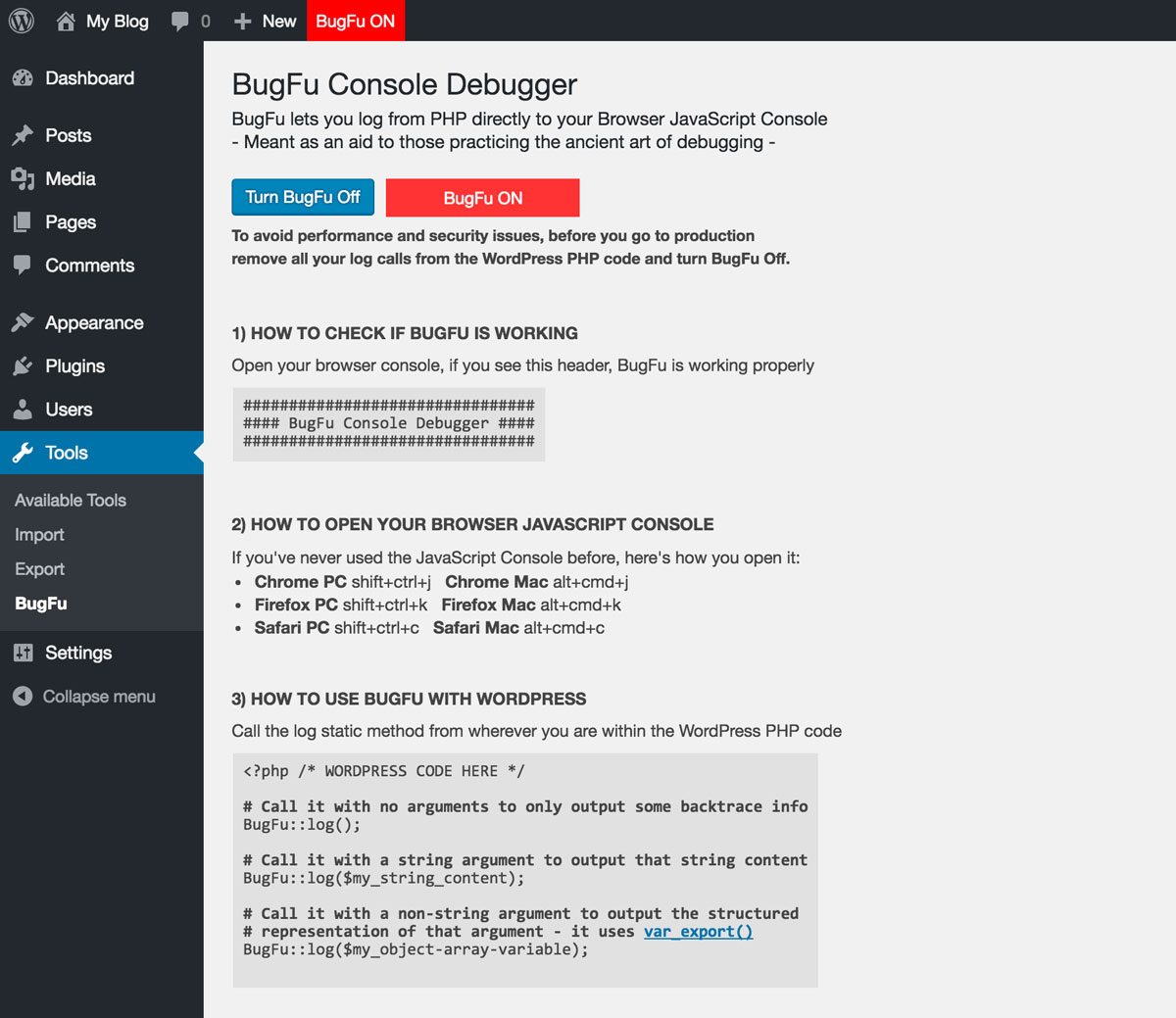This screenshot has width=1176, height=1018.
Task: Click the Settings sliders icon
Action: tap(23, 653)
